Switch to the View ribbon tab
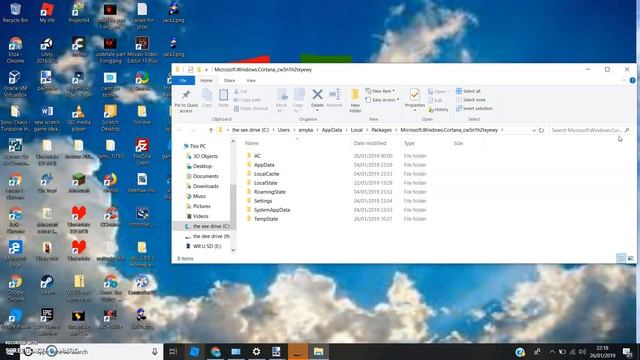The image size is (640, 360). (251, 80)
